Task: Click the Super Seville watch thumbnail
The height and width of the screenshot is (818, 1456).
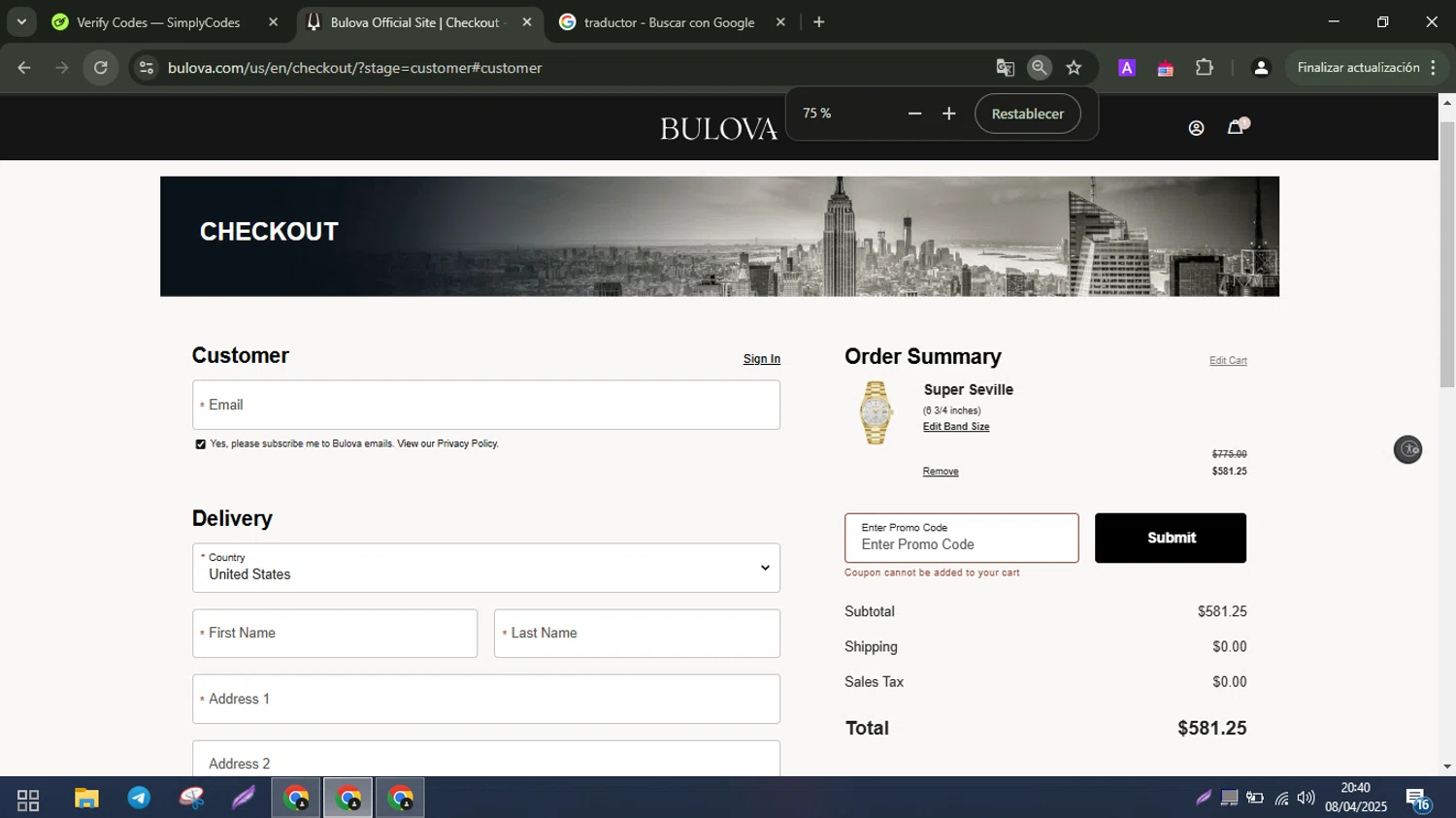Action: [x=876, y=413]
